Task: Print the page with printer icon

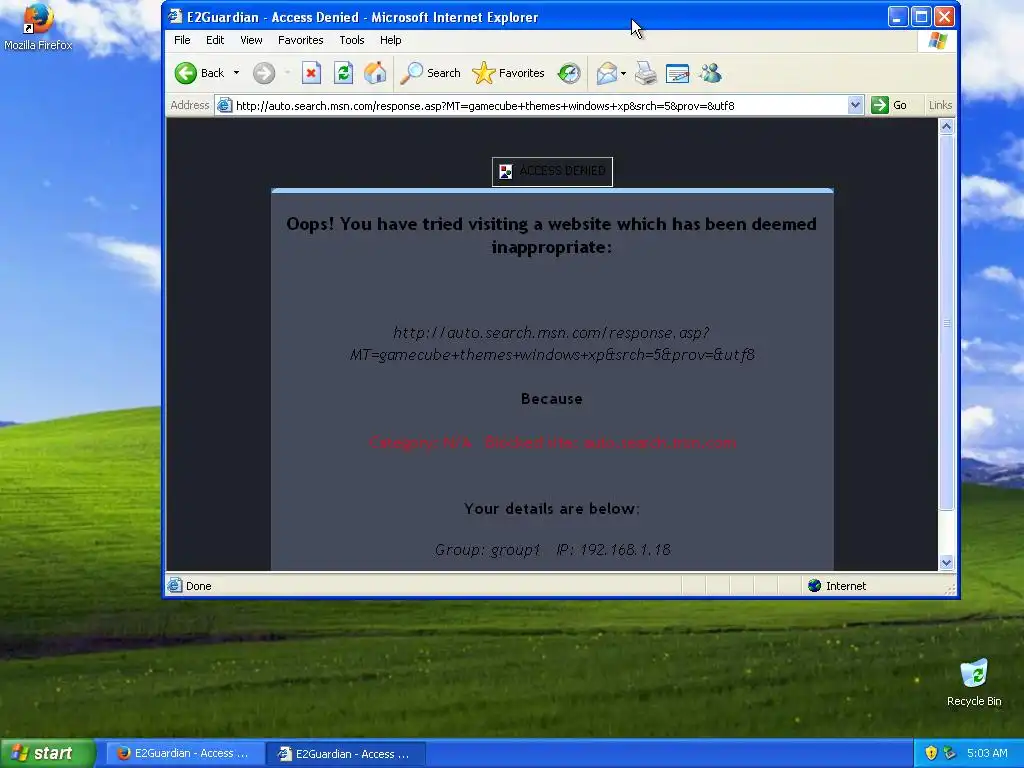Action: [x=646, y=73]
